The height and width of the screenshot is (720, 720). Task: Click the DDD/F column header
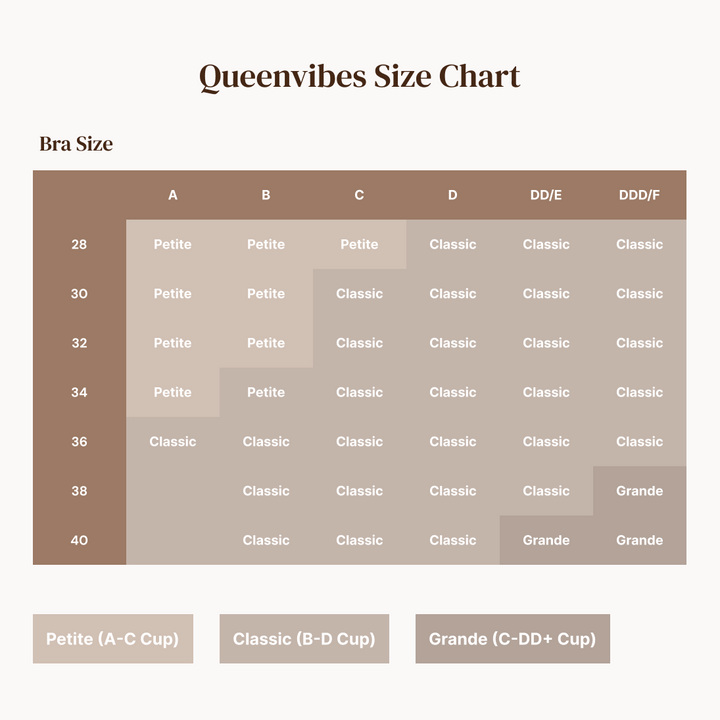click(639, 195)
